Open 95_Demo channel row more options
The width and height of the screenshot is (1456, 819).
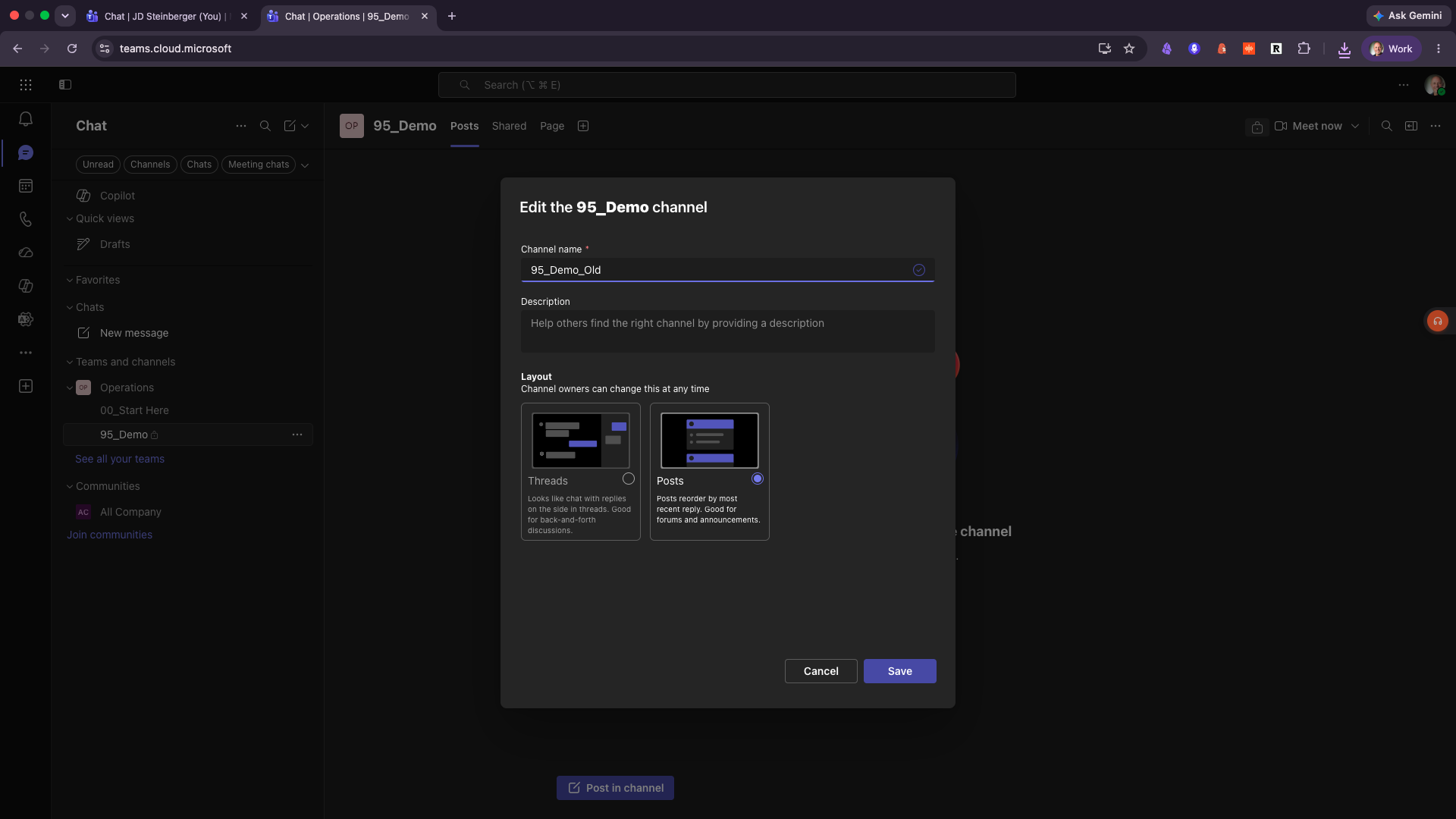(297, 435)
